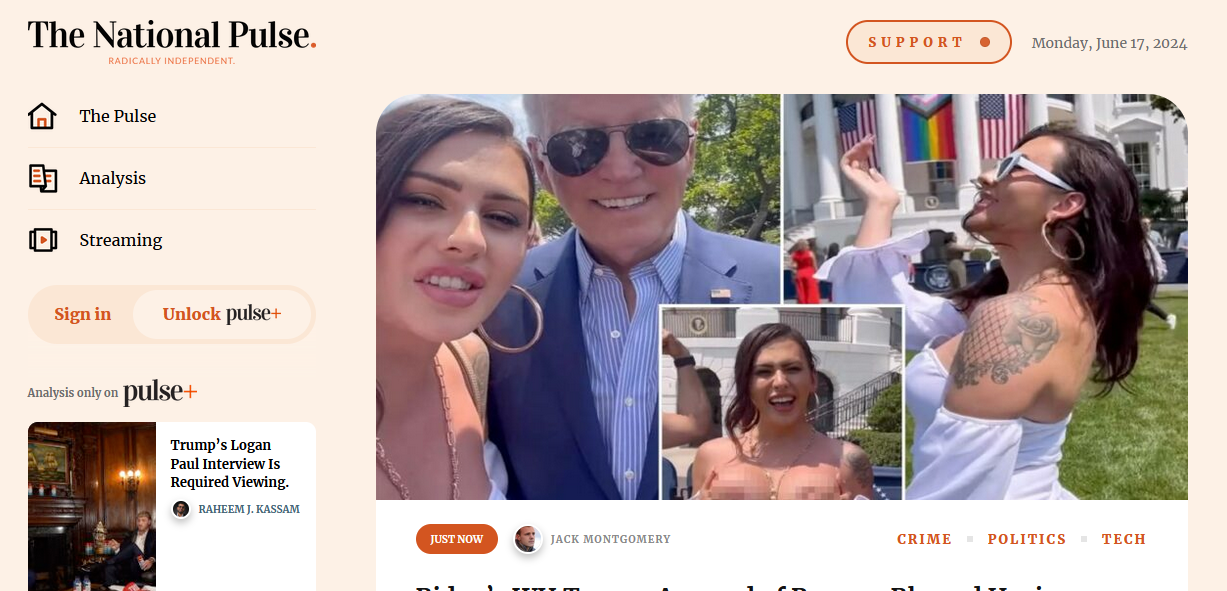Click the Logan Paul interview thumbnail image
1227x591 pixels.
pyautogui.click(x=92, y=506)
